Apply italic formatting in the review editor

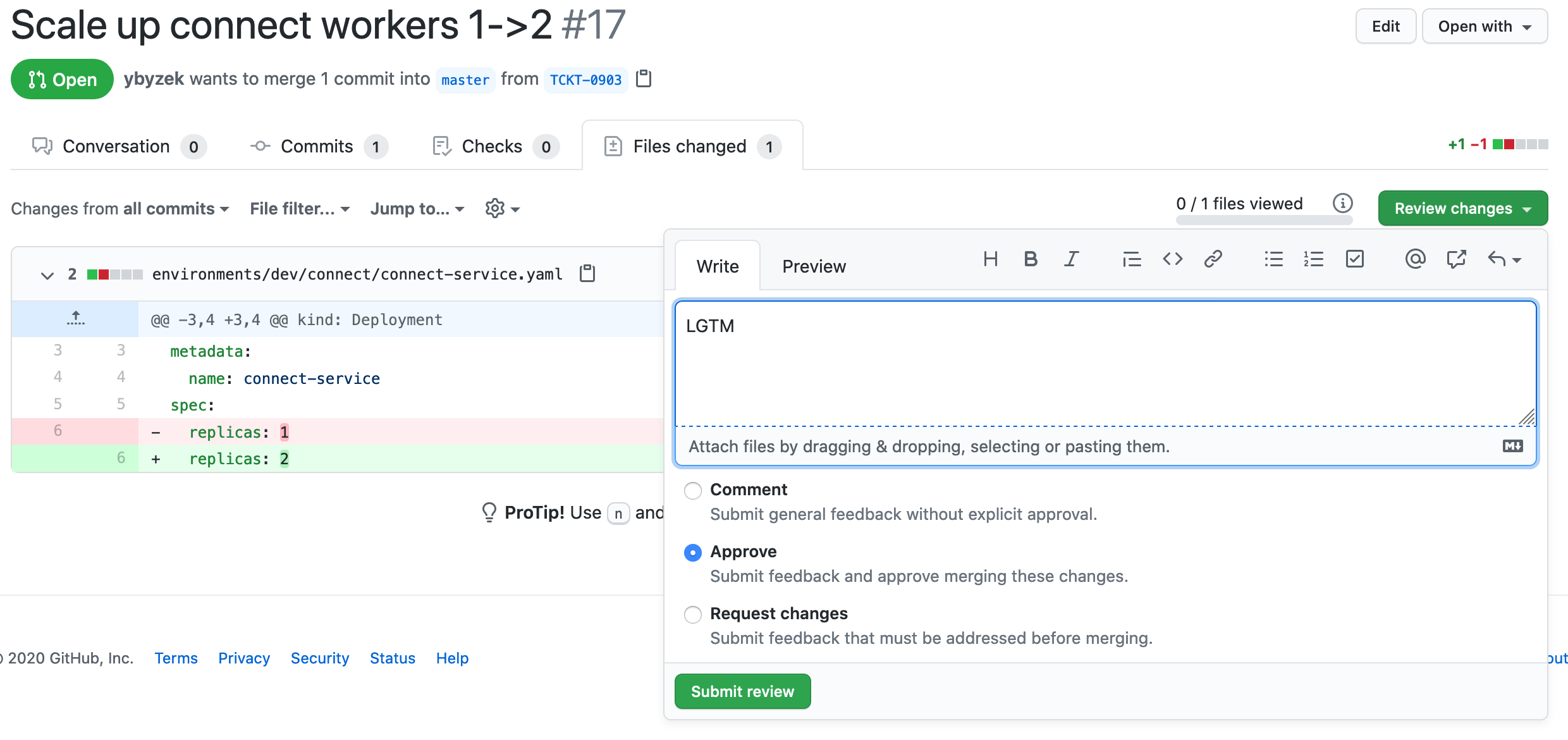click(x=1071, y=259)
